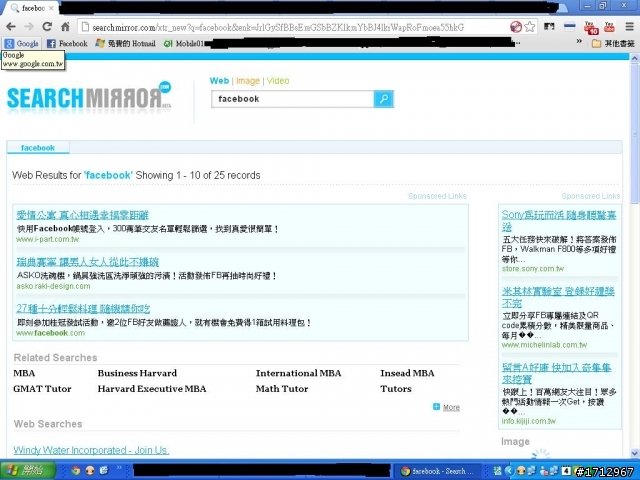This screenshot has width=640, height=480.
Task: Click related search Business Harvard
Action: (137, 373)
